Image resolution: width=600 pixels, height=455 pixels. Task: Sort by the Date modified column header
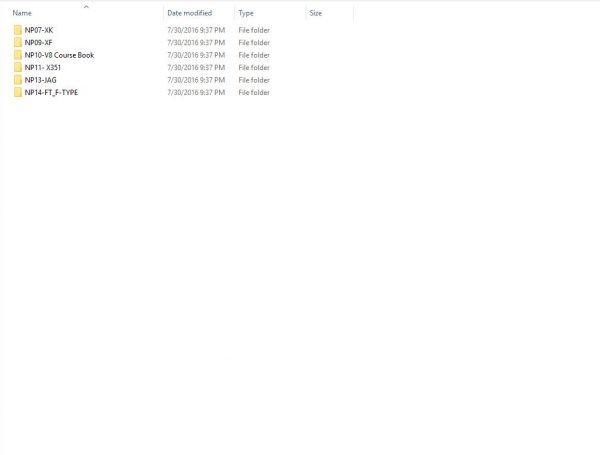coord(189,13)
